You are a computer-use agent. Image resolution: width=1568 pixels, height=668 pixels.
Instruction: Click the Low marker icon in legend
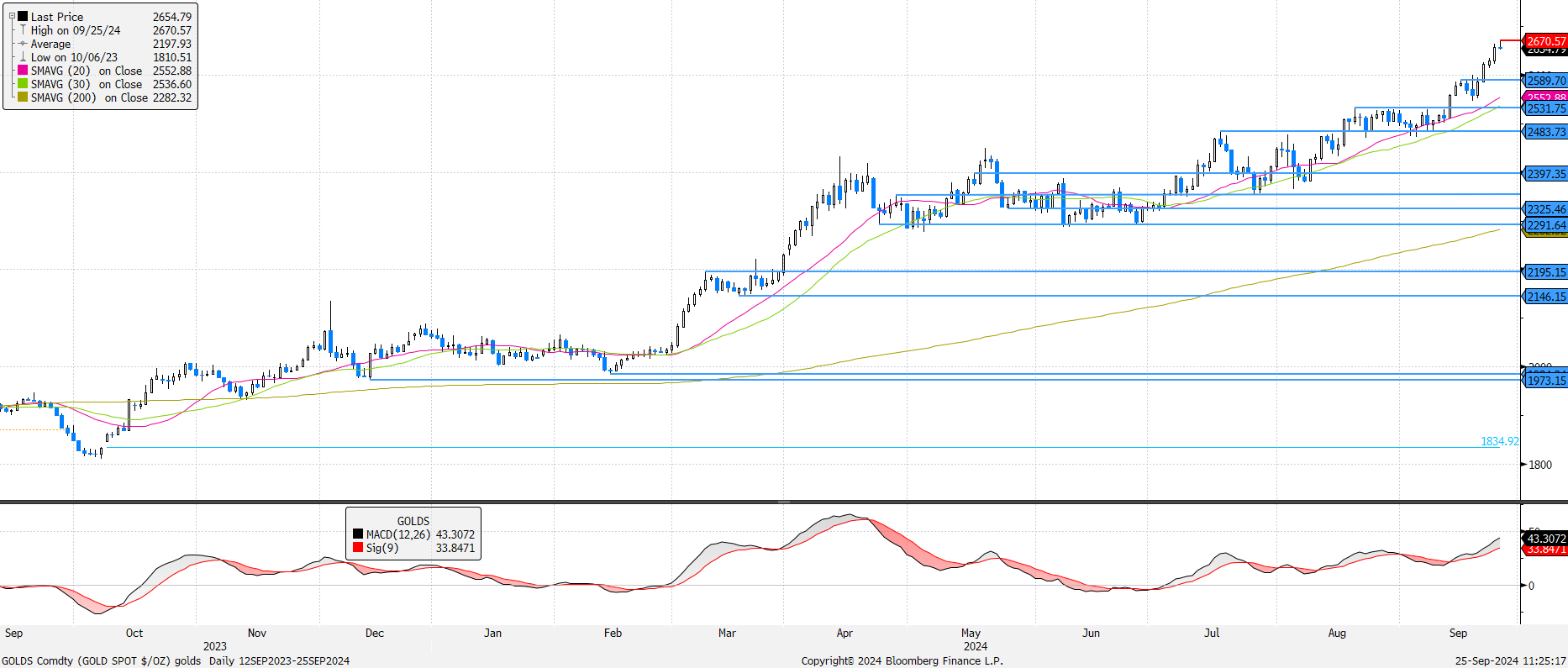[x=23, y=57]
